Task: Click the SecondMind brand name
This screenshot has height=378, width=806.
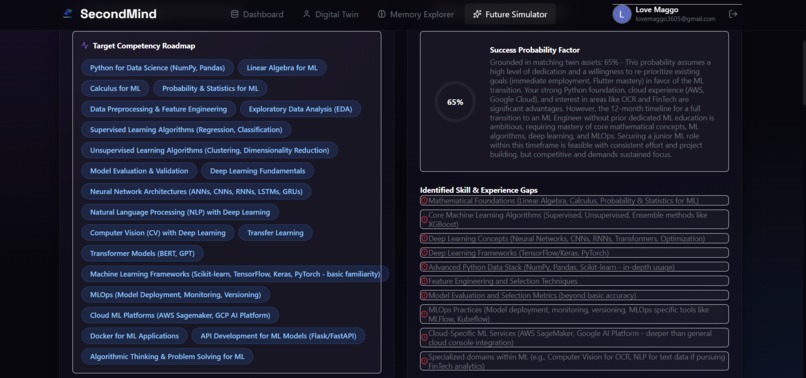Action: [x=118, y=14]
